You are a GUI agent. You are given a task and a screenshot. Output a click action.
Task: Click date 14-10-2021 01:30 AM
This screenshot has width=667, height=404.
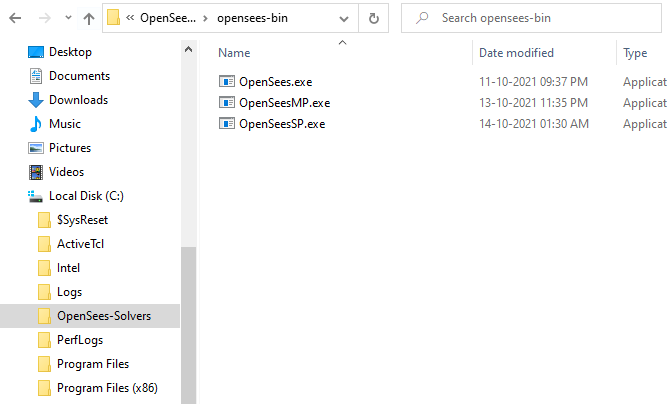pos(534,124)
